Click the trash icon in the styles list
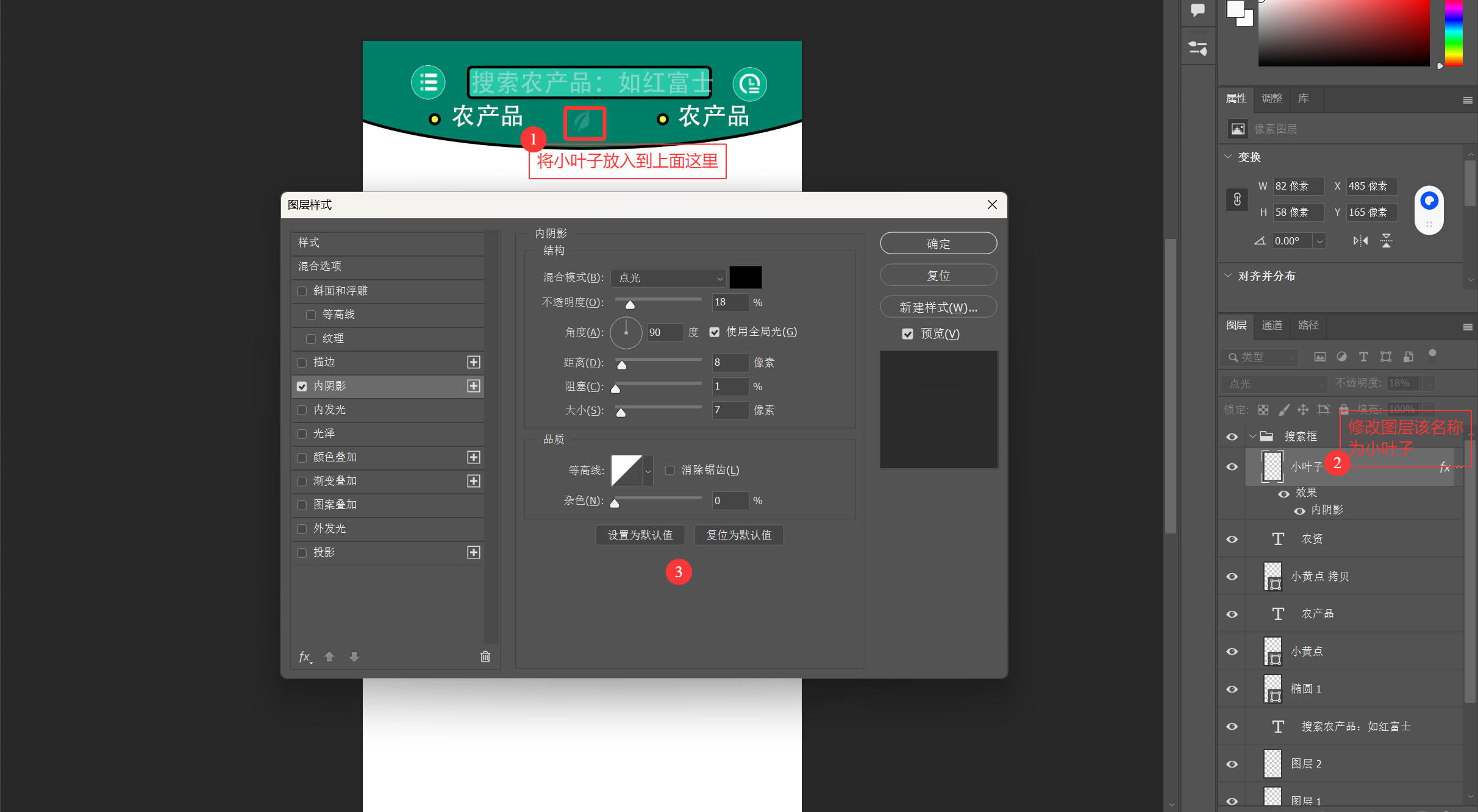Viewport: 1478px width, 812px height. [485, 657]
